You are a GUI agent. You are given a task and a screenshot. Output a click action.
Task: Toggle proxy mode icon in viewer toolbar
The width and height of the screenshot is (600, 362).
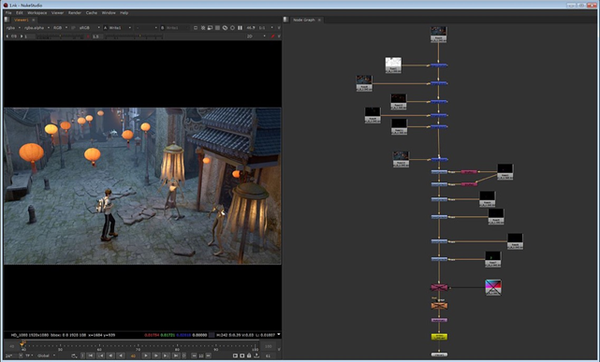(210, 28)
